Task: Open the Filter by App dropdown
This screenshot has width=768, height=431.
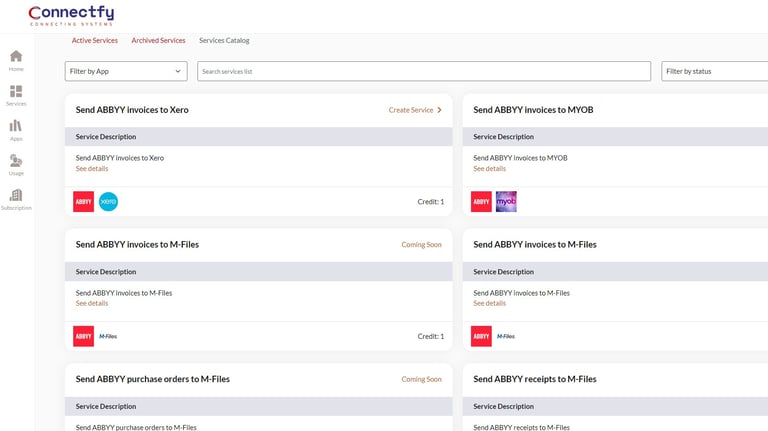Action: tap(126, 72)
